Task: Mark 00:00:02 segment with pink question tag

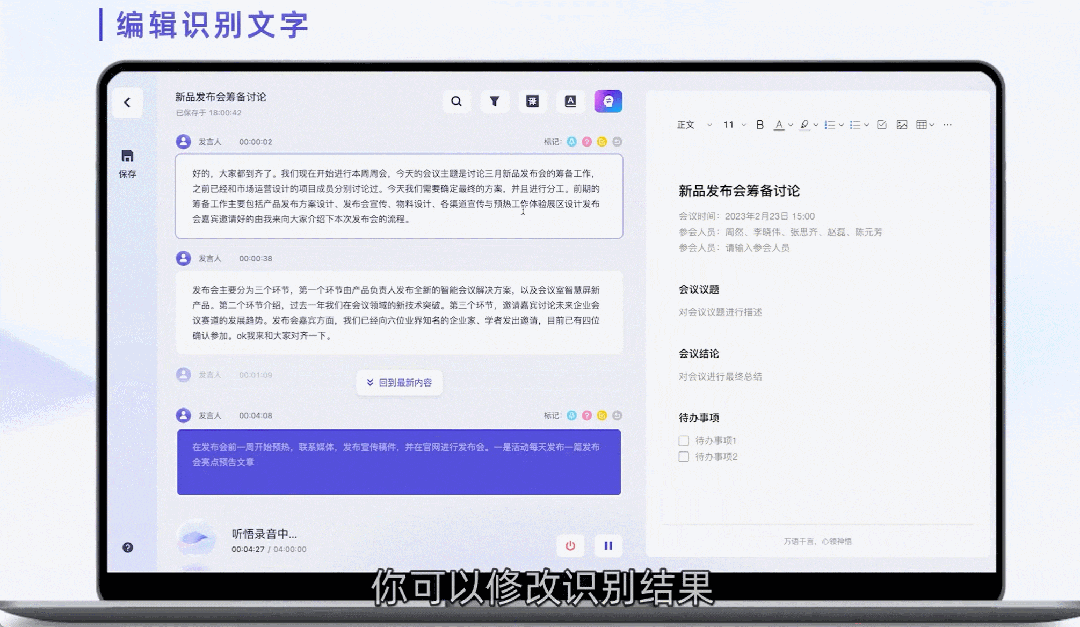Action: (587, 142)
